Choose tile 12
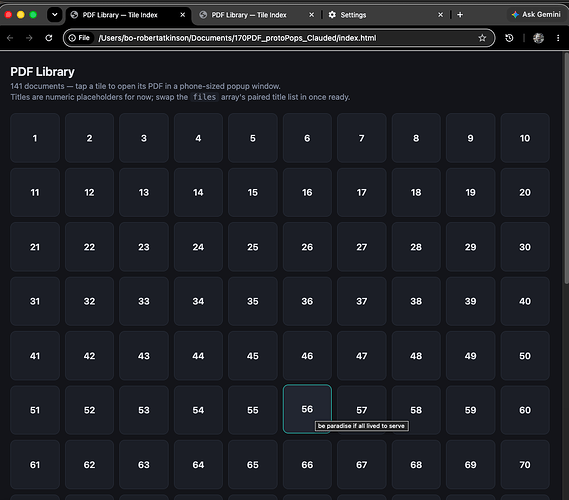The height and width of the screenshot is (500, 569). click(x=89, y=192)
